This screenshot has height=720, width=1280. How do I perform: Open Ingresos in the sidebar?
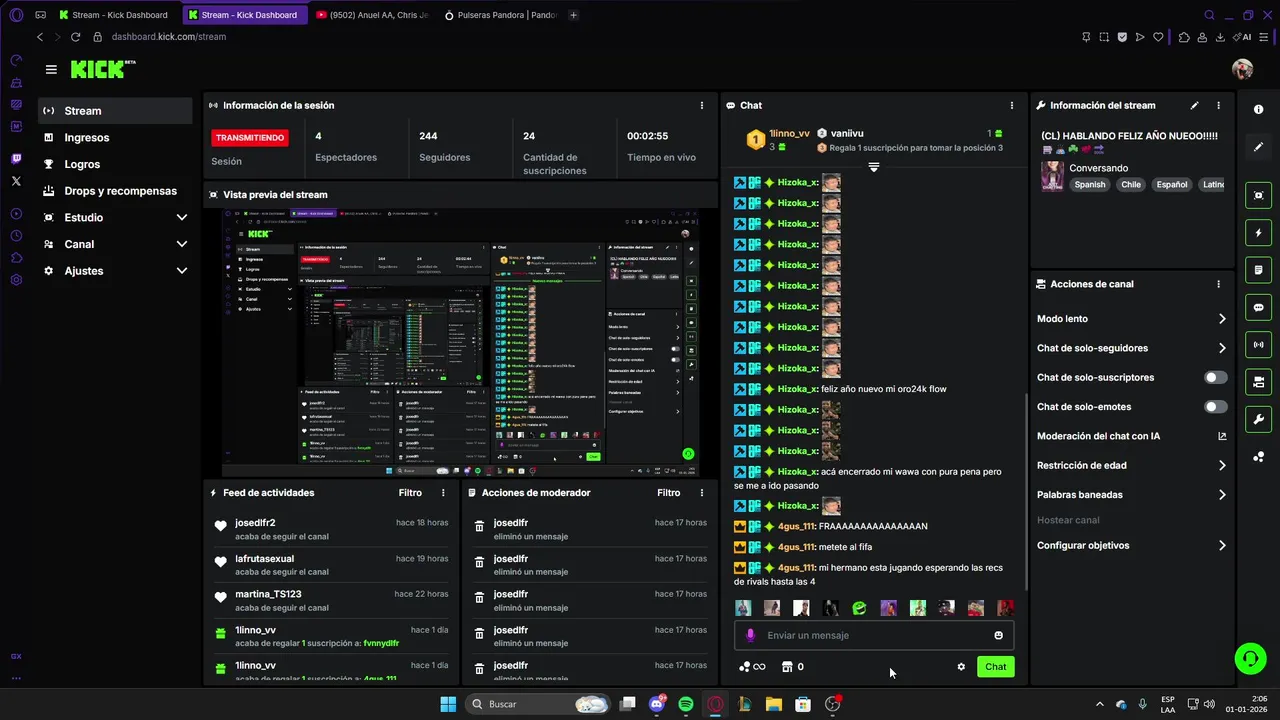(115, 138)
